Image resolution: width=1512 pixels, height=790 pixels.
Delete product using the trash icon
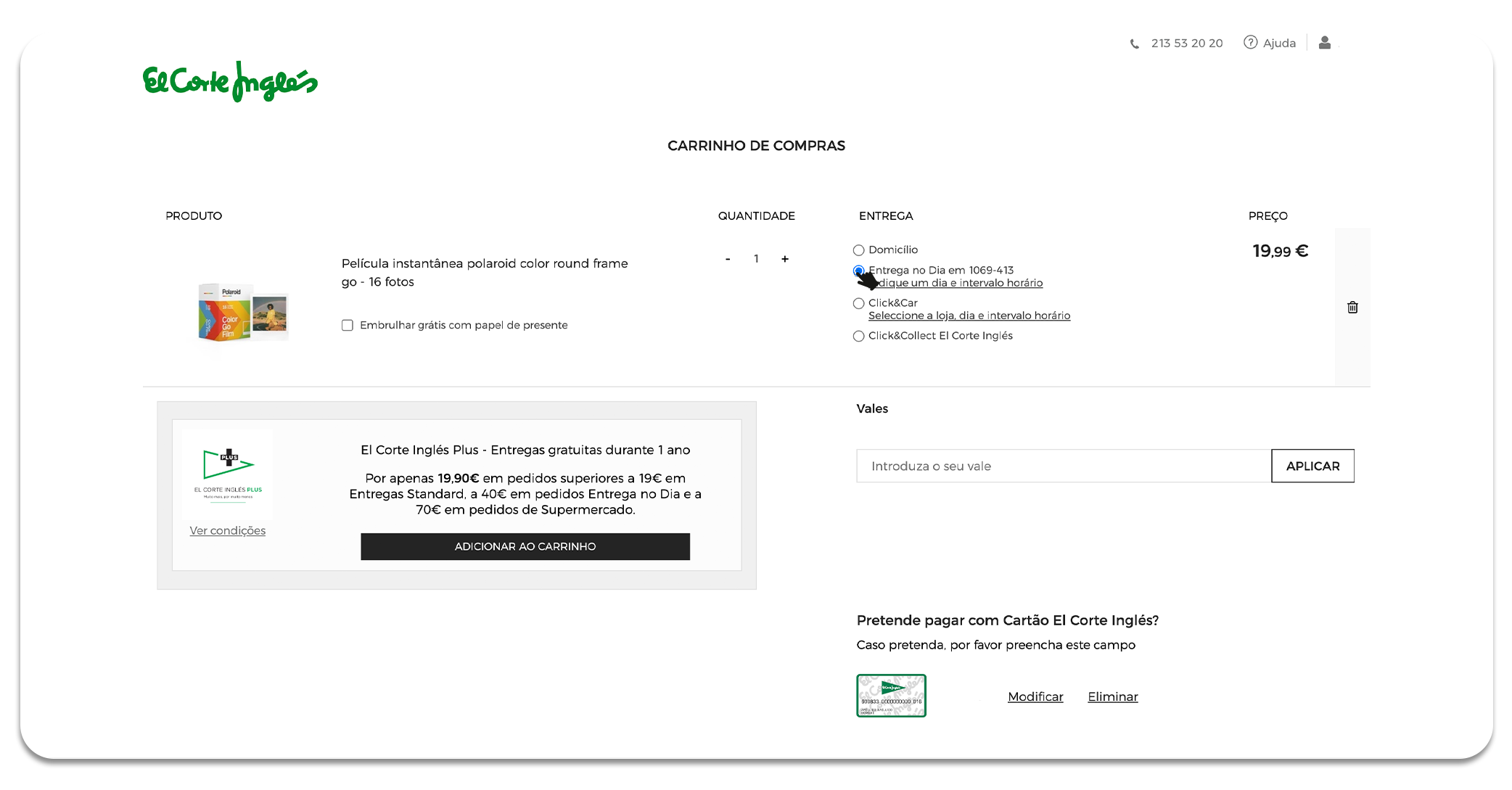(x=1352, y=307)
